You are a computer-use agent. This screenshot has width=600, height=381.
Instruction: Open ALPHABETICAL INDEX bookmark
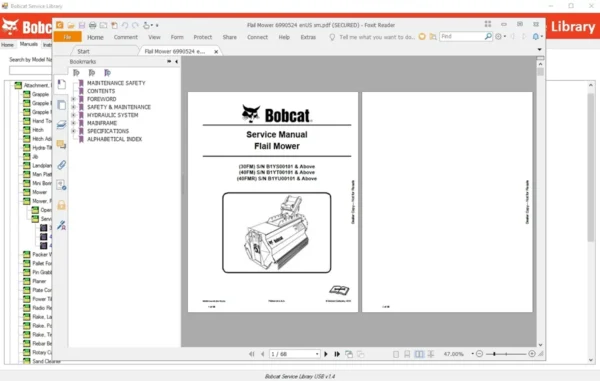pos(114,139)
